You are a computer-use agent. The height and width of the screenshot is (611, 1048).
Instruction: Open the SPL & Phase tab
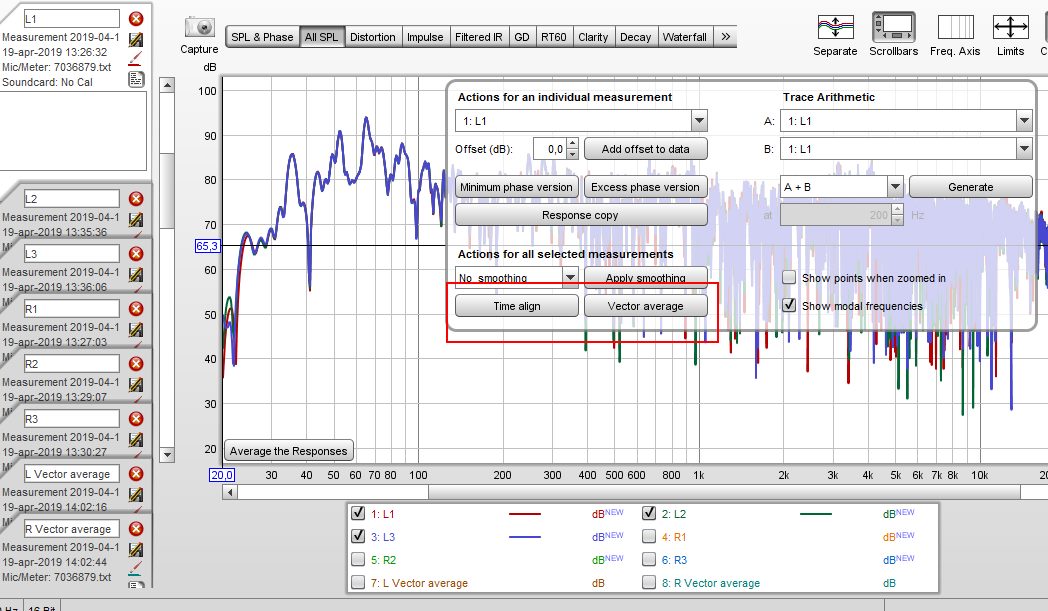(x=262, y=37)
